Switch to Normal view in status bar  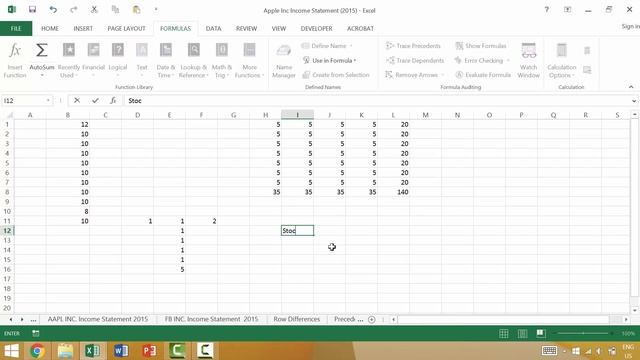point(504,333)
